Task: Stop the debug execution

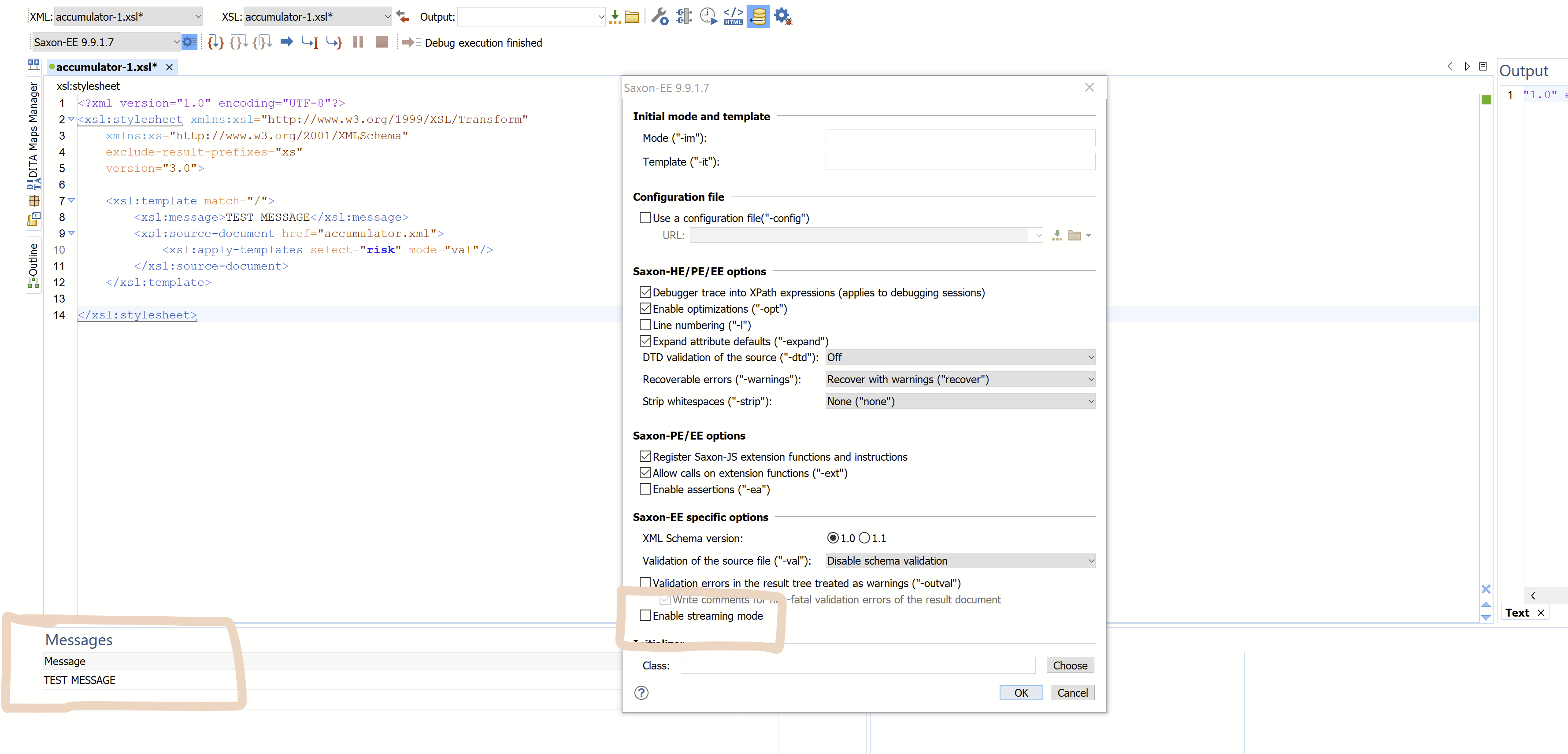Action: (382, 42)
